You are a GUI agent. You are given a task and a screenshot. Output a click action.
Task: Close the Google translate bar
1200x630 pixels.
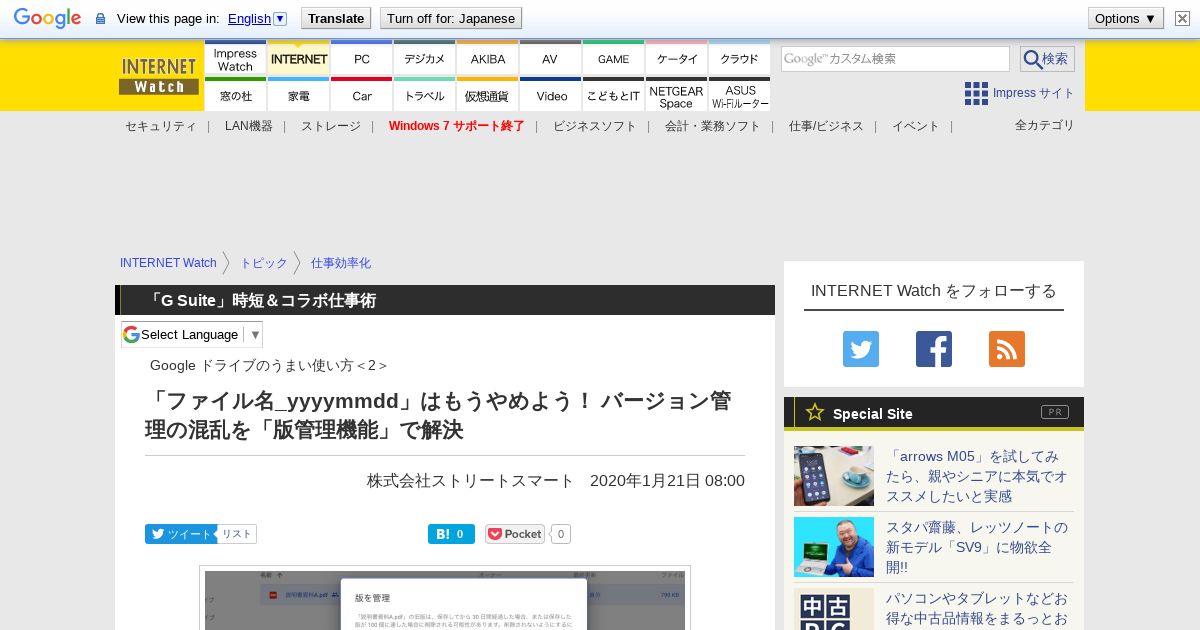(1182, 18)
